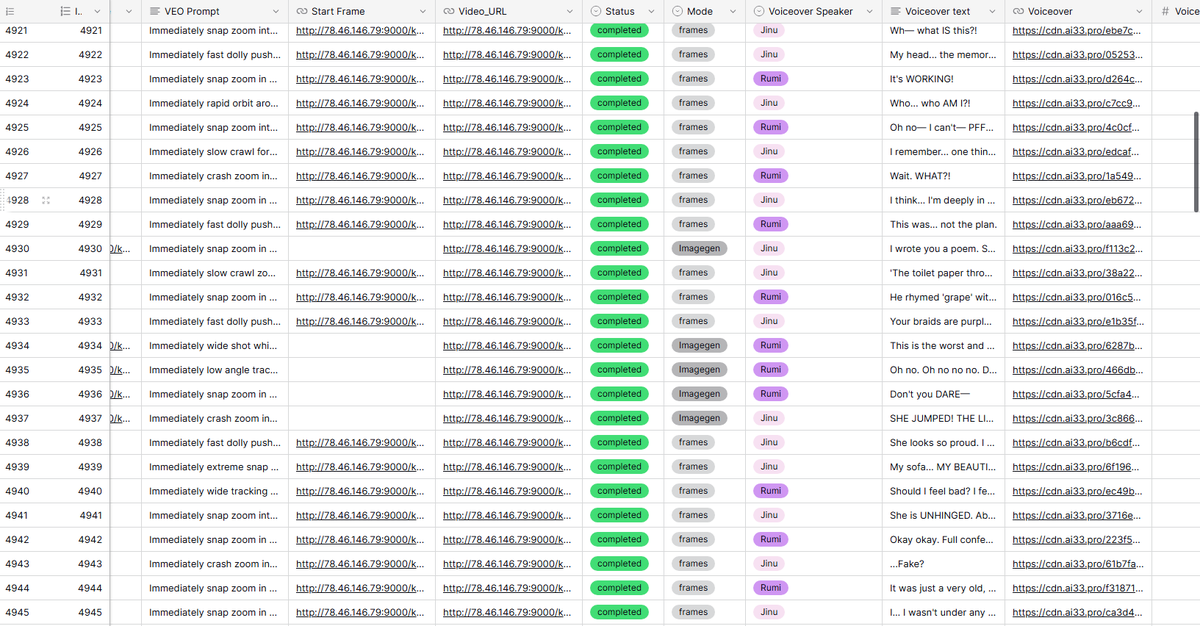The width and height of the screenshot is (1200, 626).
Task: Open the VEO Prompt column dropdown
Action: (277, 11)
